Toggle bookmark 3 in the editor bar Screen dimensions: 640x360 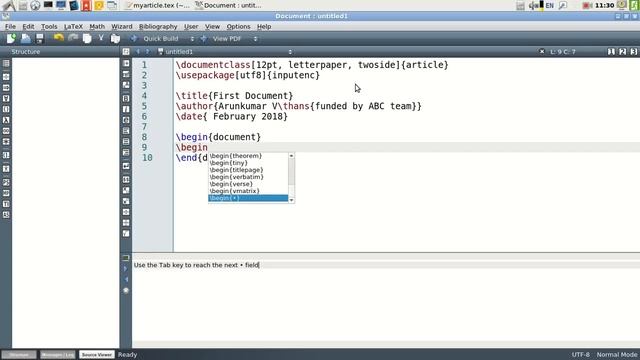point(633,51)
